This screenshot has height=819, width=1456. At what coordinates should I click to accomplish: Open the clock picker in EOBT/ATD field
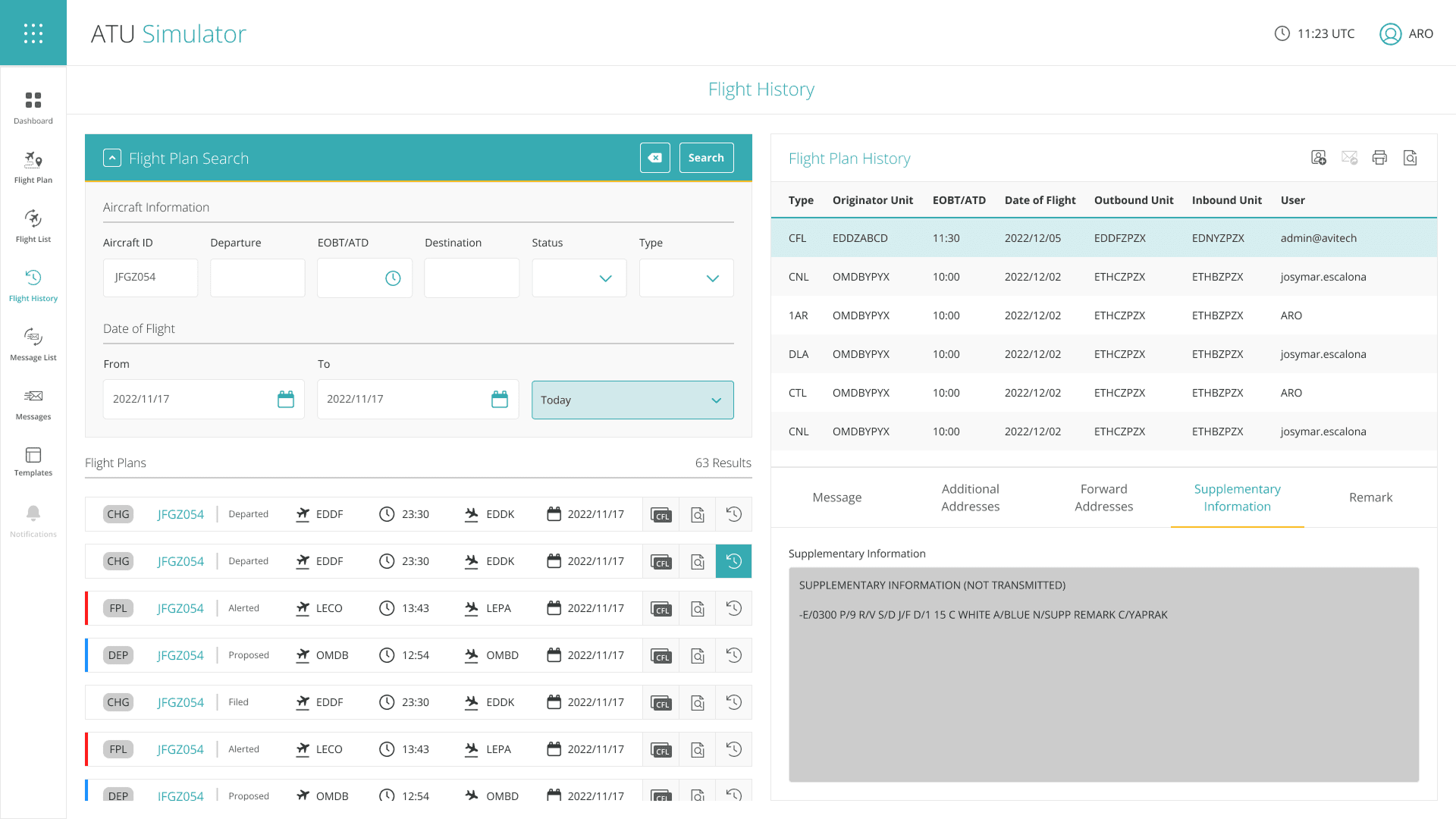coord(393,278)
